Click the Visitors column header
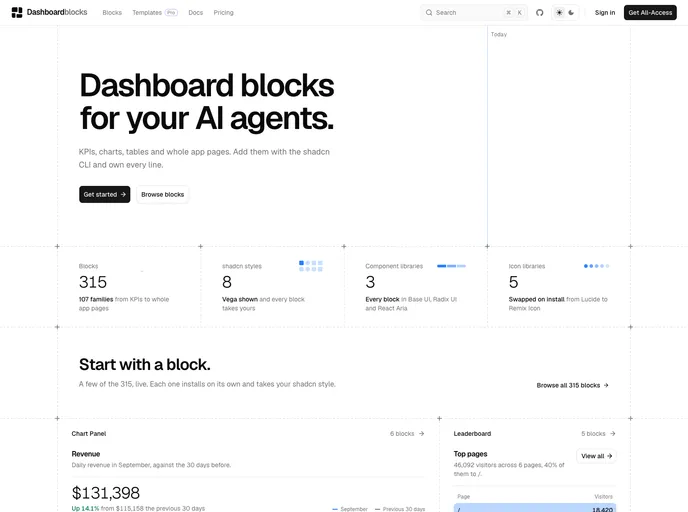 click(x=603, y=497)
